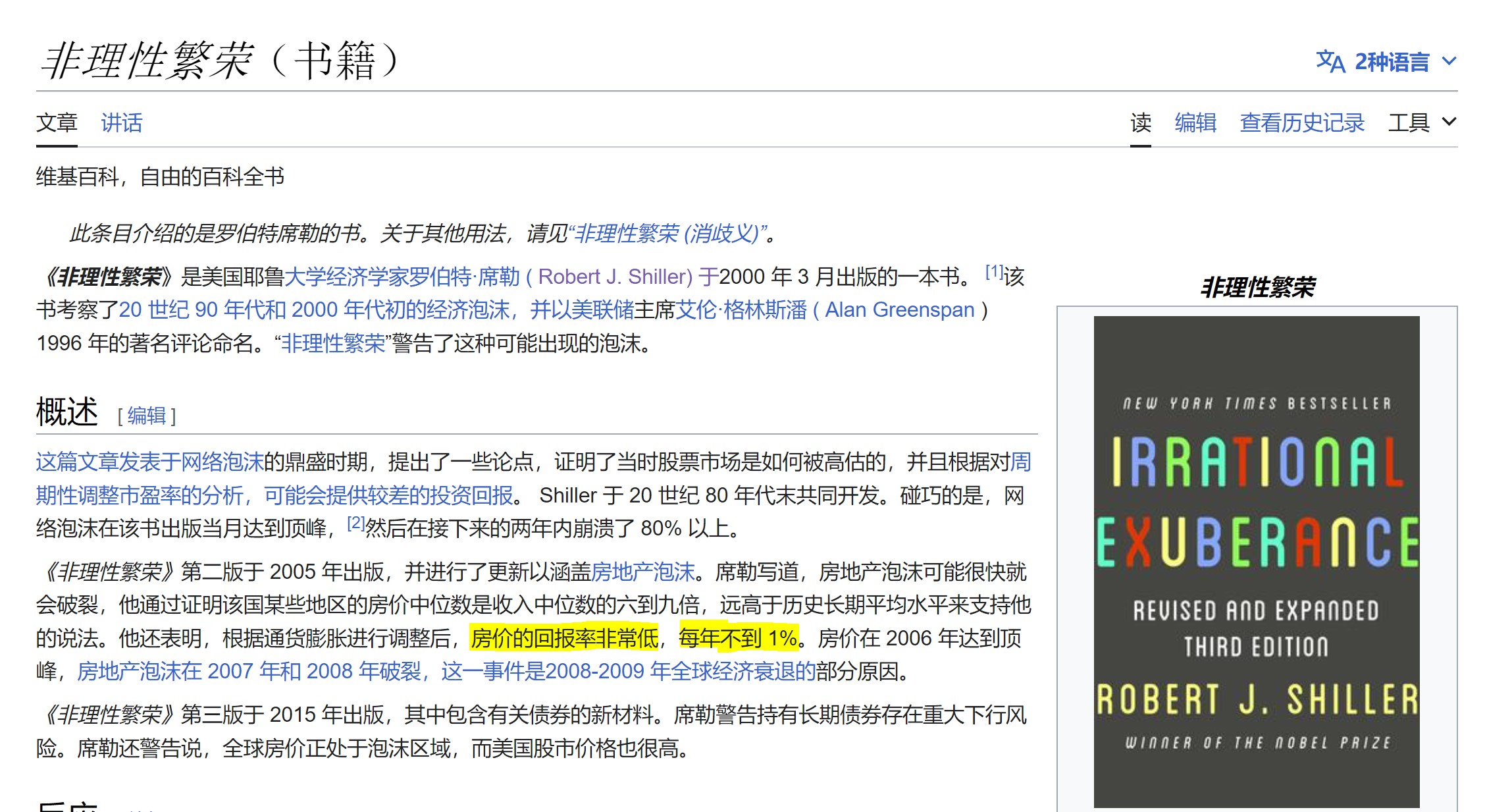Open the 房地产泡沫 link in second edition paragraph
The height and width of the screenshot is (812, 1512).
pyautogui.click(x=643, y=572)
